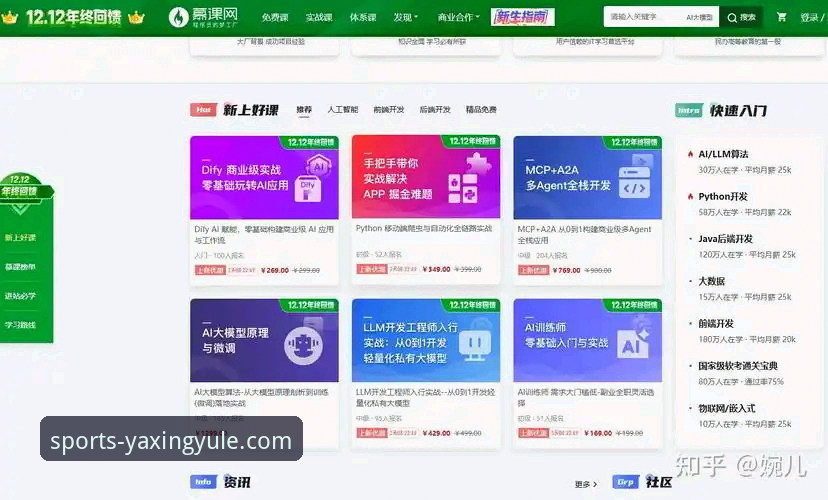Click the AI sparkle icon on AI训练师 card
828x500 pixels.
pyautogui.click(x=635, y=342)
